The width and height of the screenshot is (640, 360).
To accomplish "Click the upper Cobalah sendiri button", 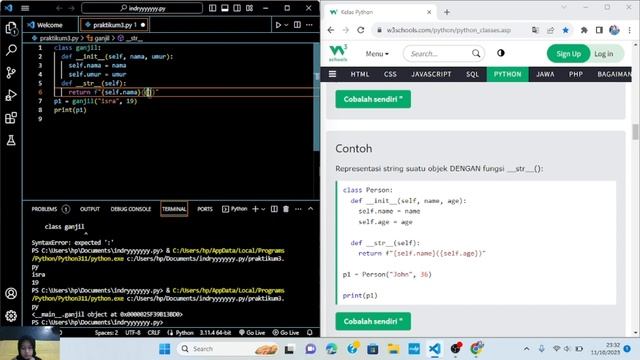I will coord(373,99).
